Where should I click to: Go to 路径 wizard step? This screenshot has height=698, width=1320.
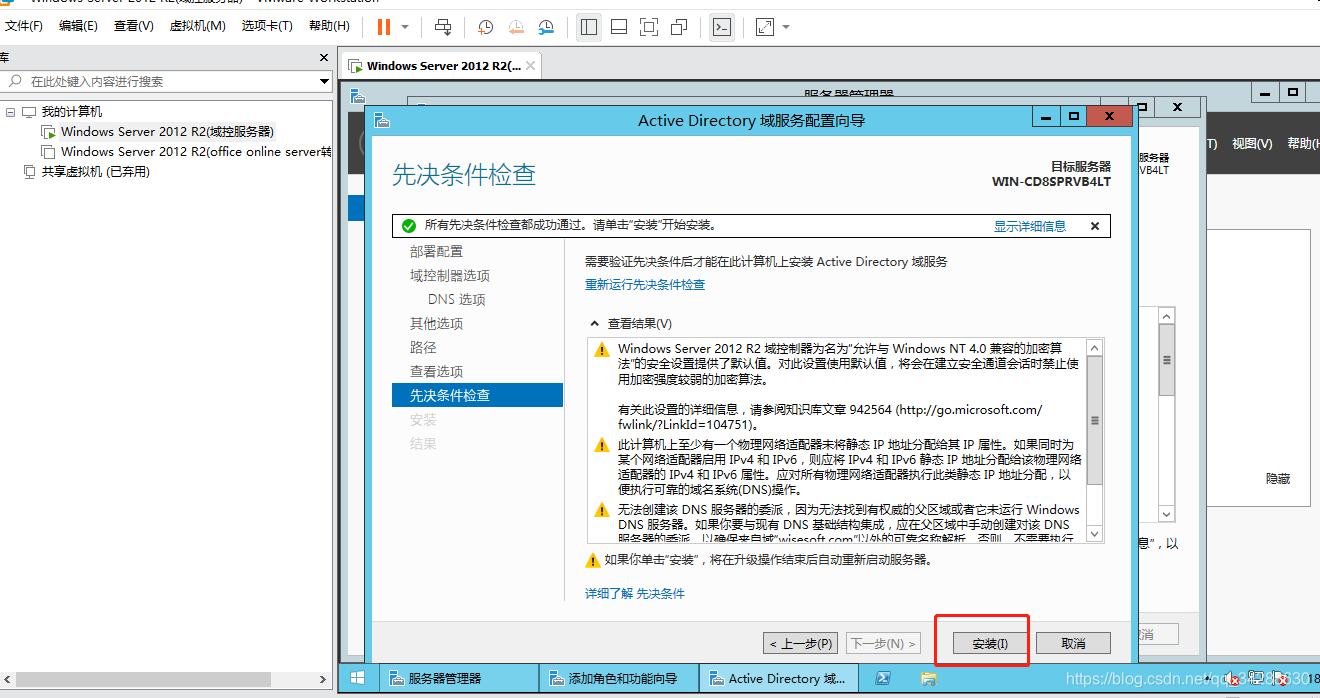424,348
